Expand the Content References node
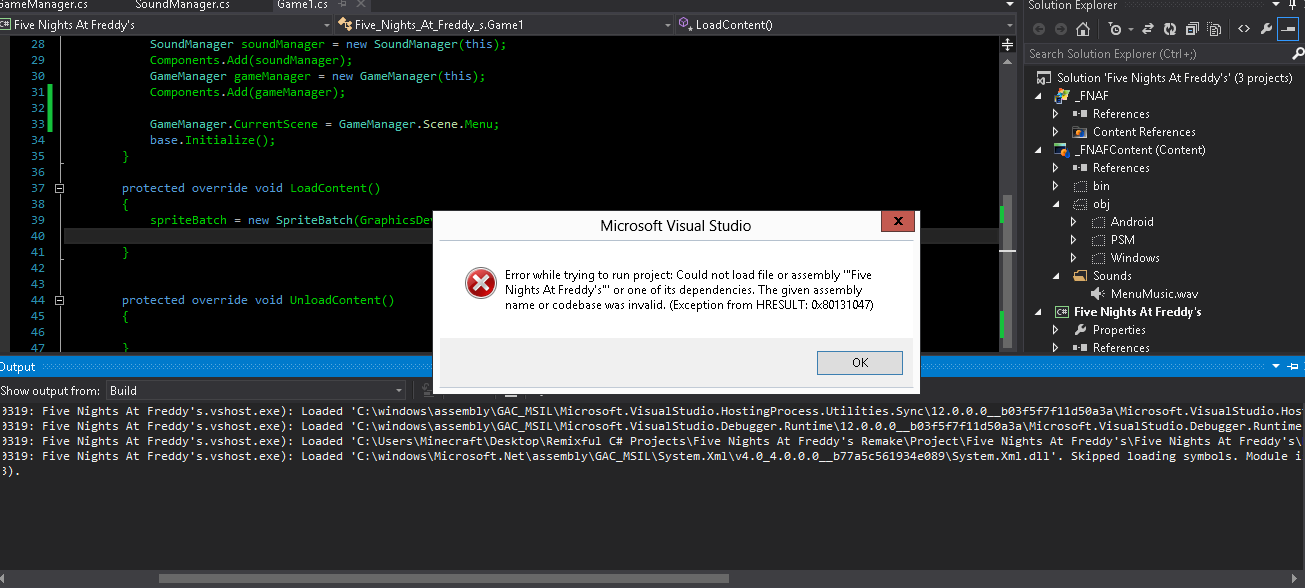 [1056, 132]
